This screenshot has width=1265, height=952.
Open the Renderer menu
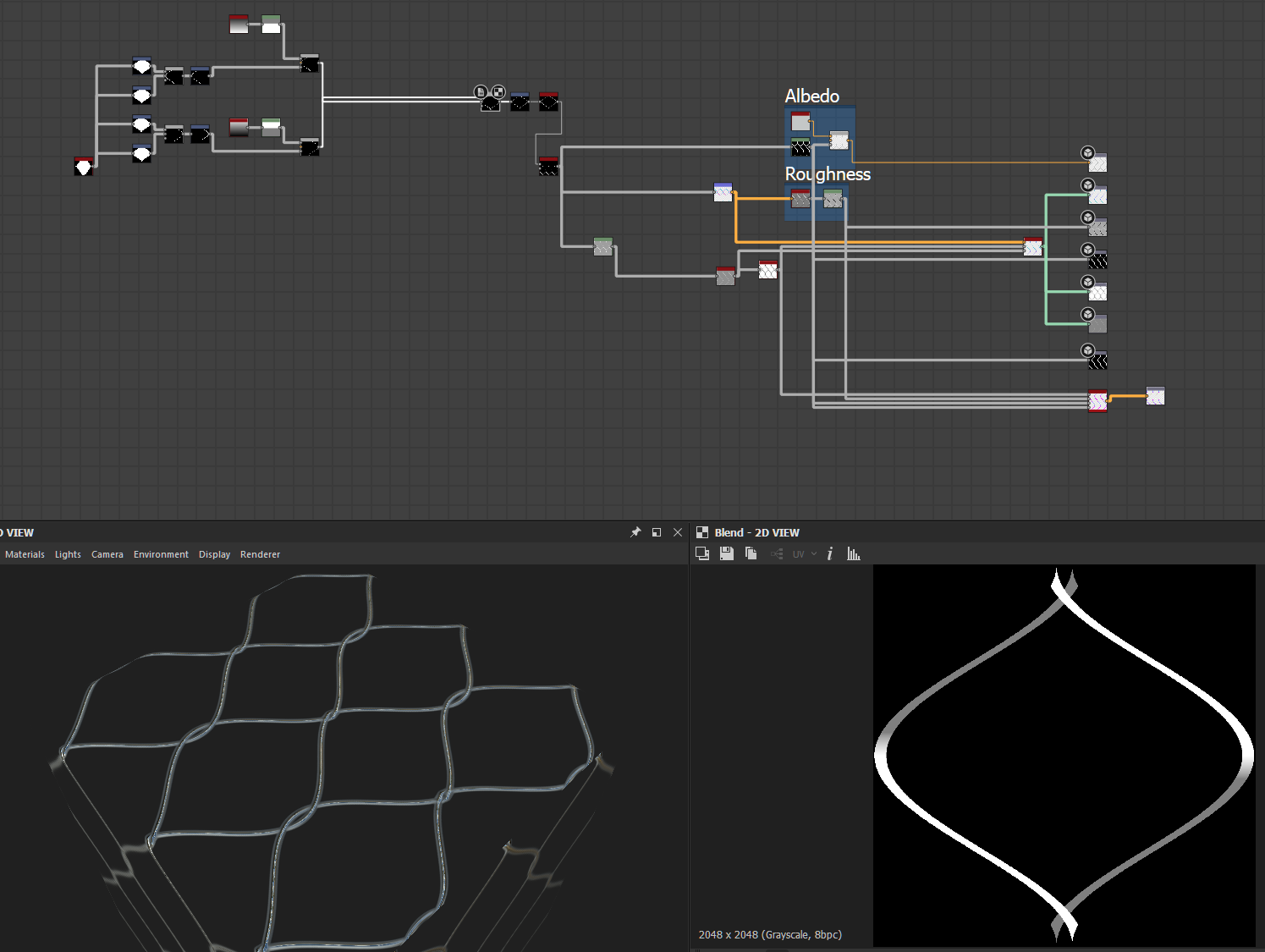pyautogui.click(x=260, y=554)
